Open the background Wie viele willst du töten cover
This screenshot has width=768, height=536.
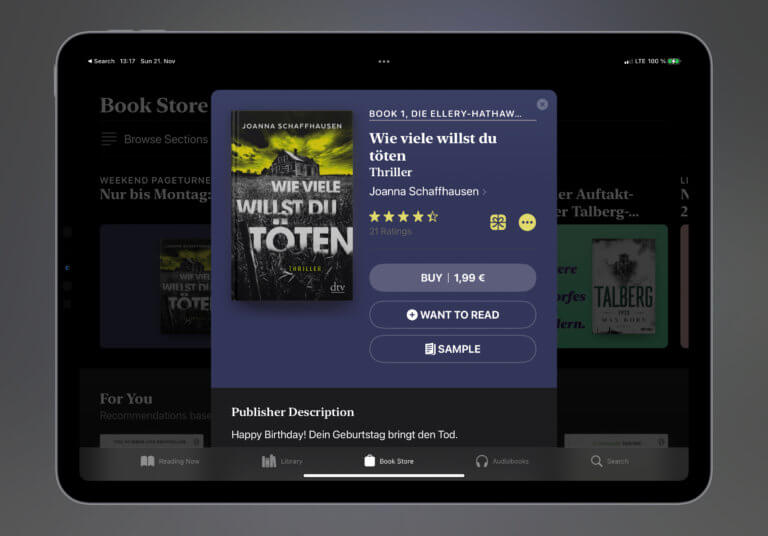(186, 287)
